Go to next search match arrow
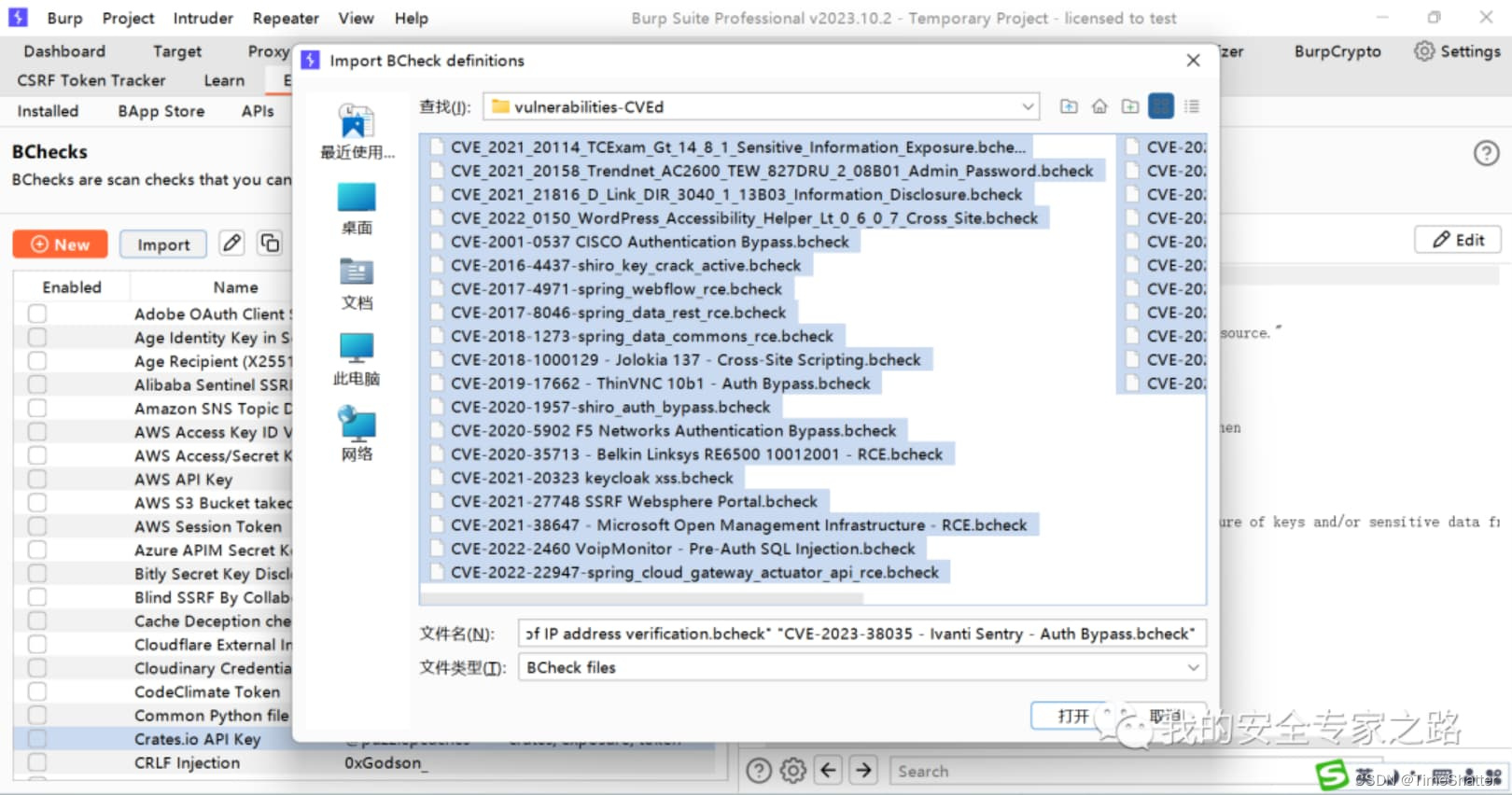The width and height of the screenshot is (1512, 795). click(864, 770)
